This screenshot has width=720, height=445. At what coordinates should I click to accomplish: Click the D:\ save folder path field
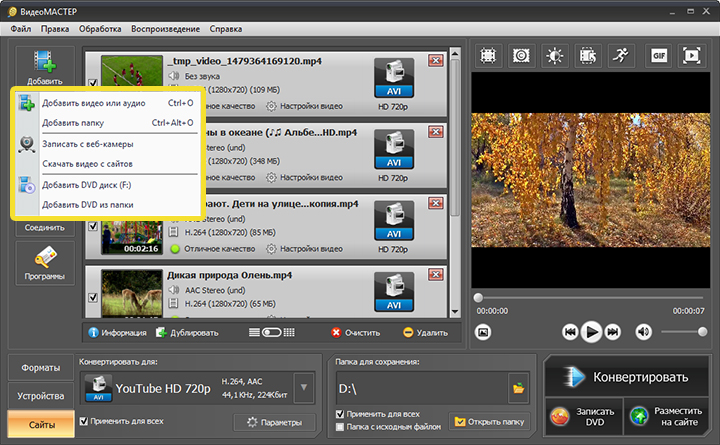[422, 389]
